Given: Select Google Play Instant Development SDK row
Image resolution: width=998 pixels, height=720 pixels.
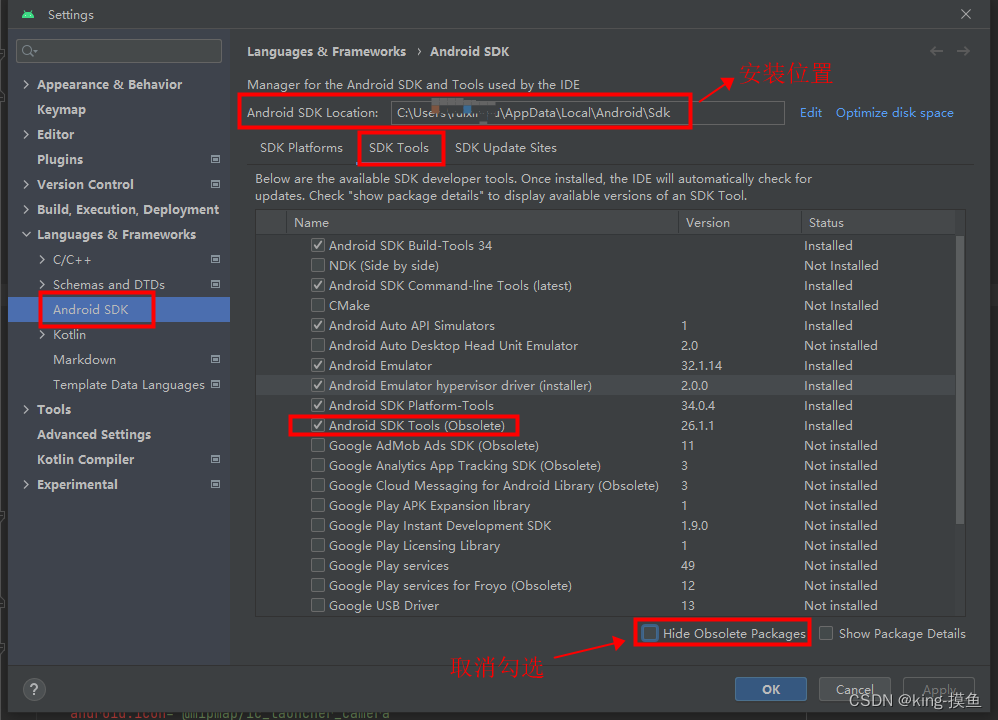Looking at the screenshot, I should pyautogui.click(x=605, y=525).
